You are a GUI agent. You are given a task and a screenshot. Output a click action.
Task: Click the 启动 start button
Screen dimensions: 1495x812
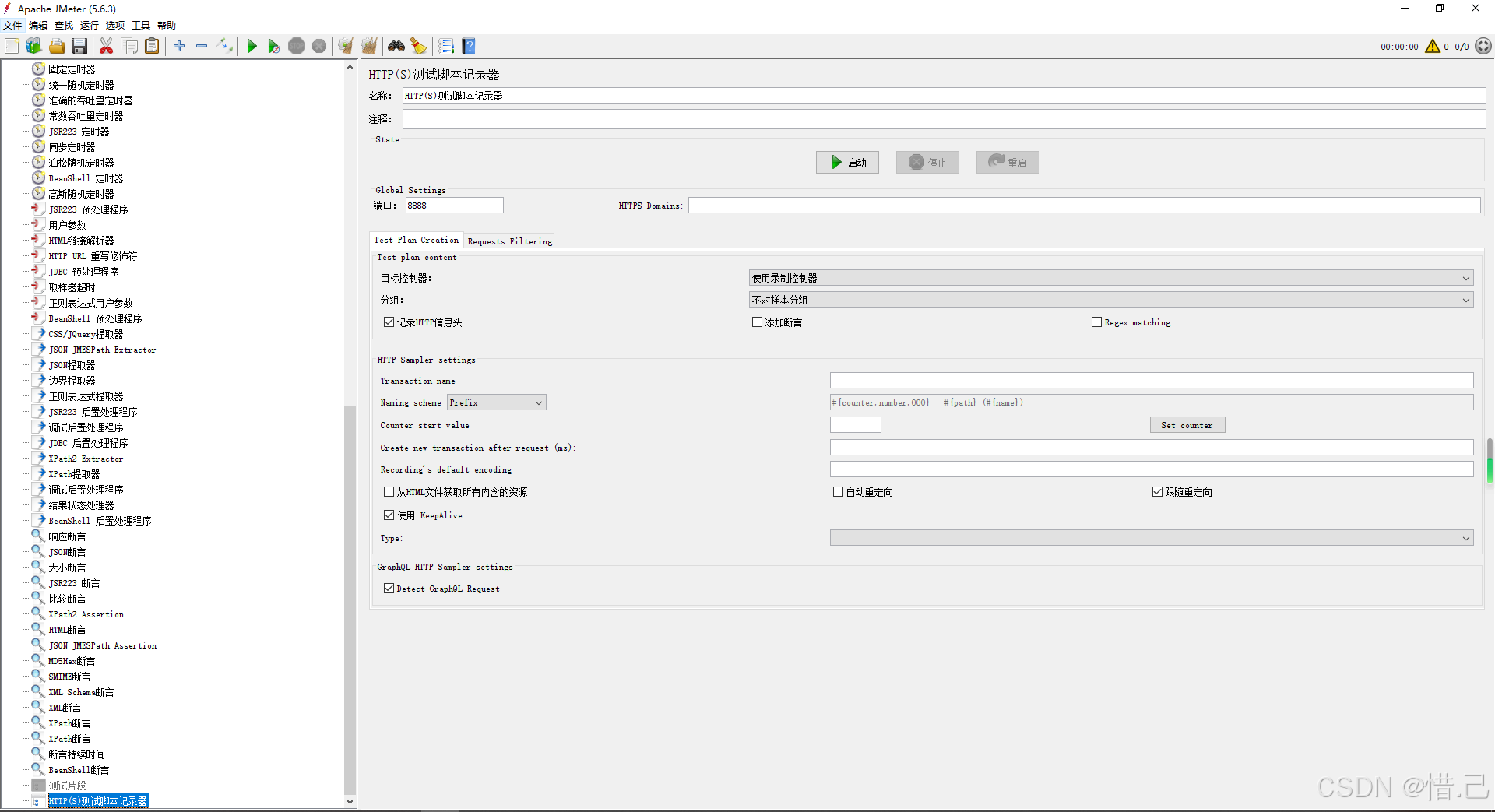pyautogui.click(x=847, y=162)
